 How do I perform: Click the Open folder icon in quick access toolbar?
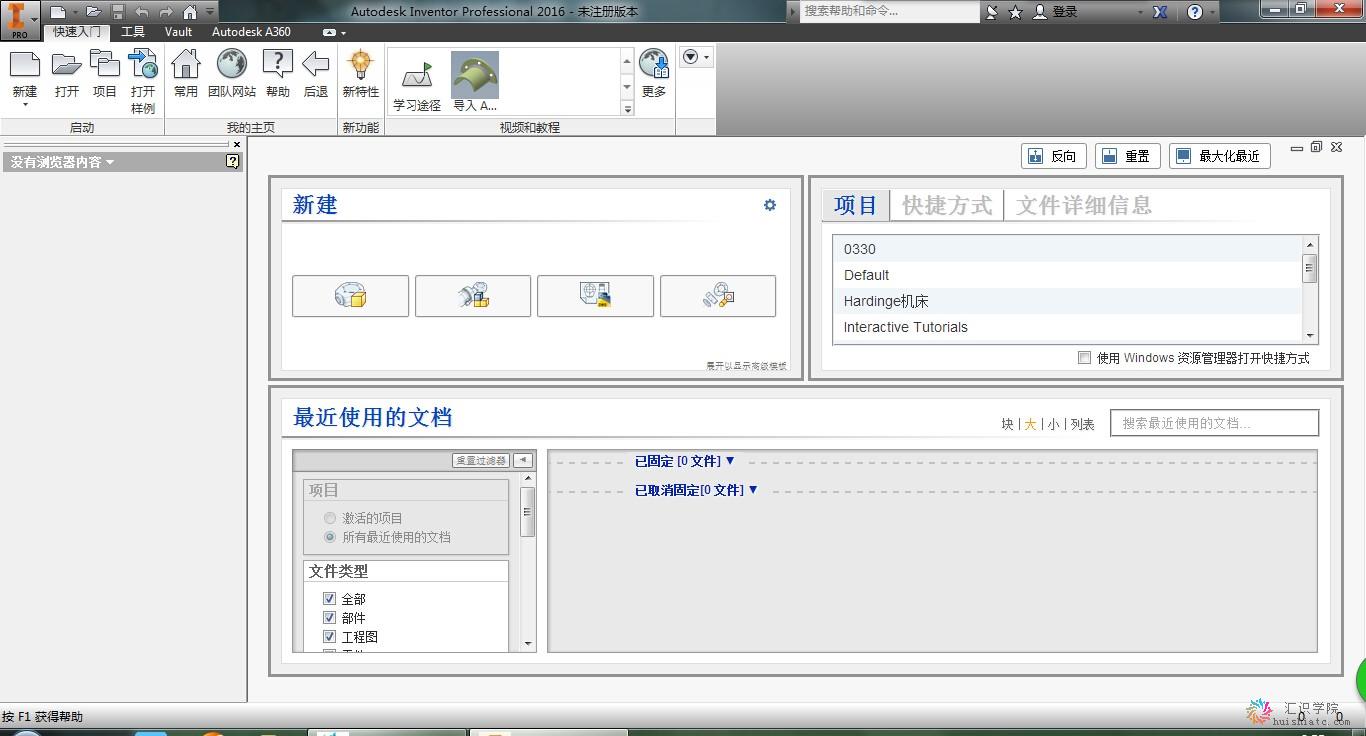click(x=93, y=12)
